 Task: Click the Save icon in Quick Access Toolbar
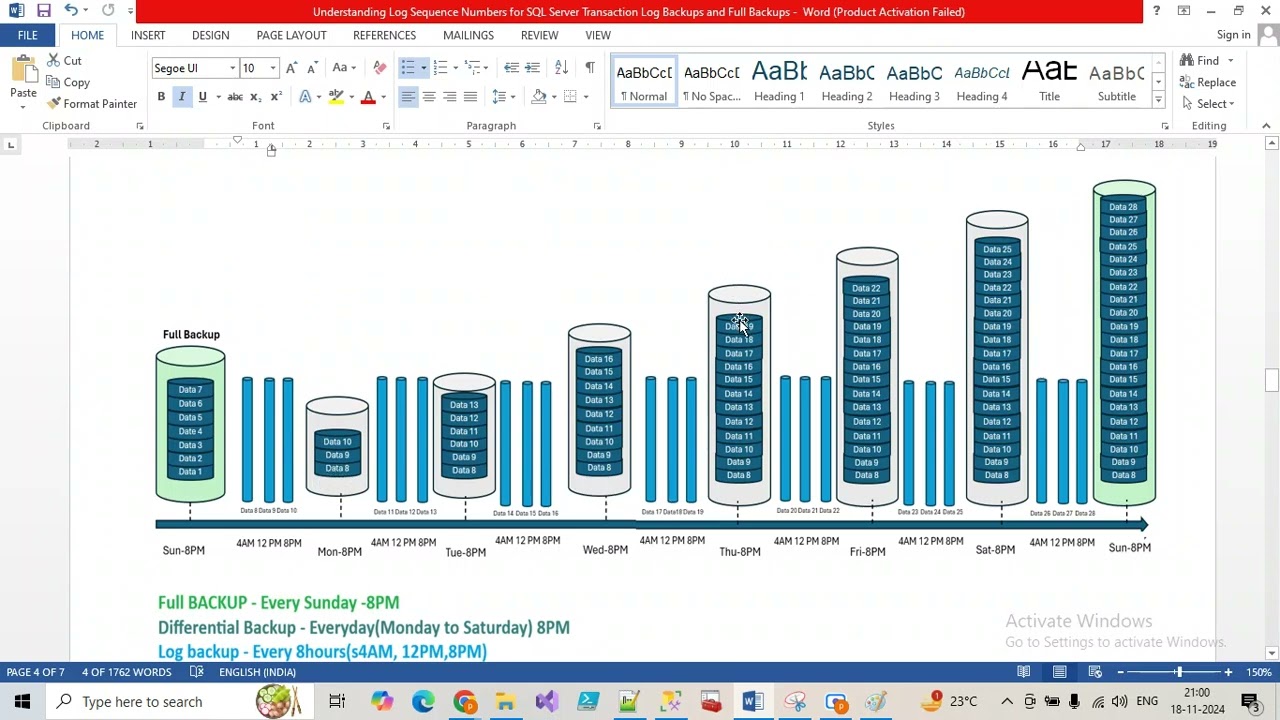(x=43, y=11)
